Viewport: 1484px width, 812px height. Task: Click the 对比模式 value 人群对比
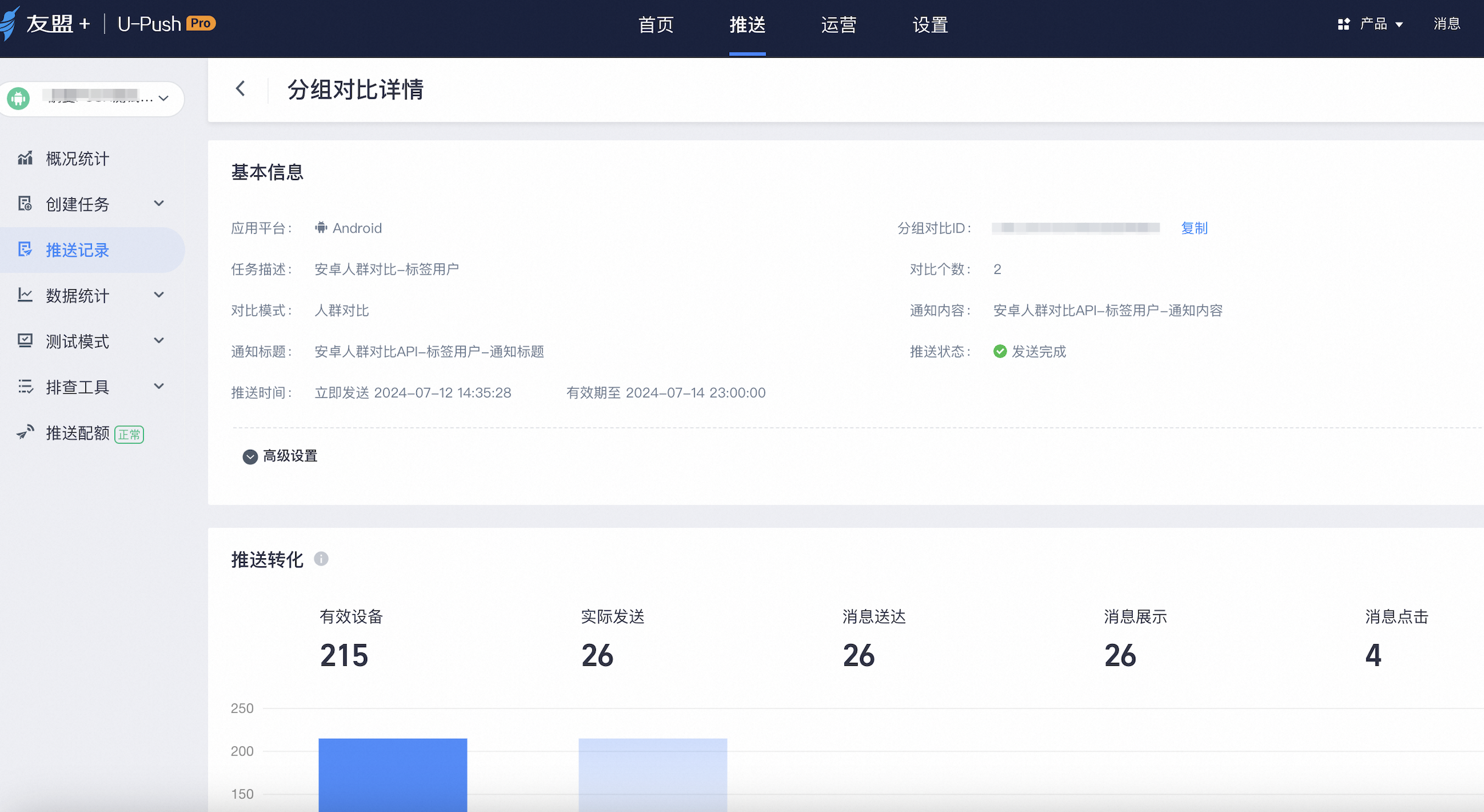point(341,310)
